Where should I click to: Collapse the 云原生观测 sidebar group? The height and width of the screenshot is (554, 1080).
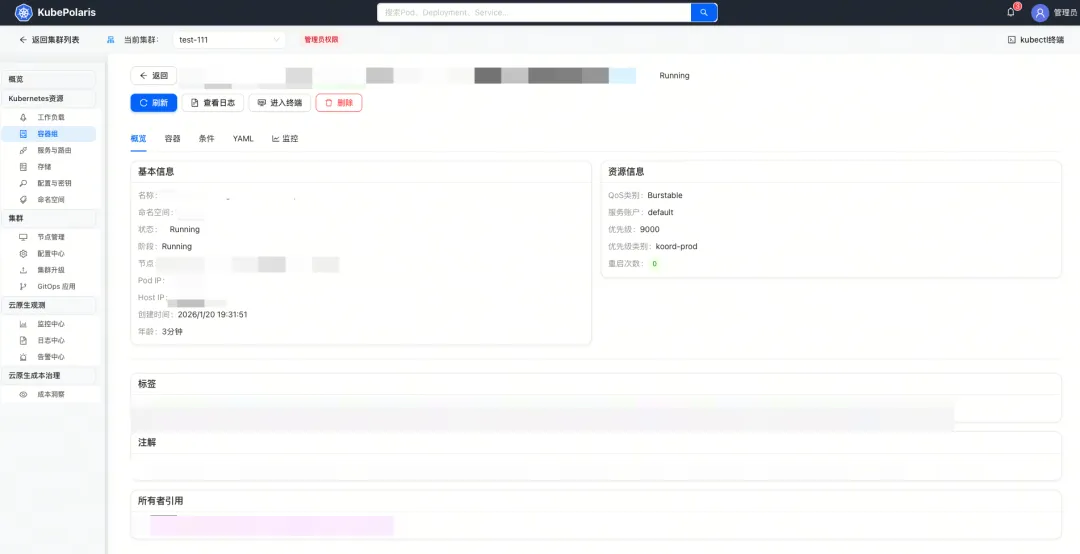click(x=48, y=305)
